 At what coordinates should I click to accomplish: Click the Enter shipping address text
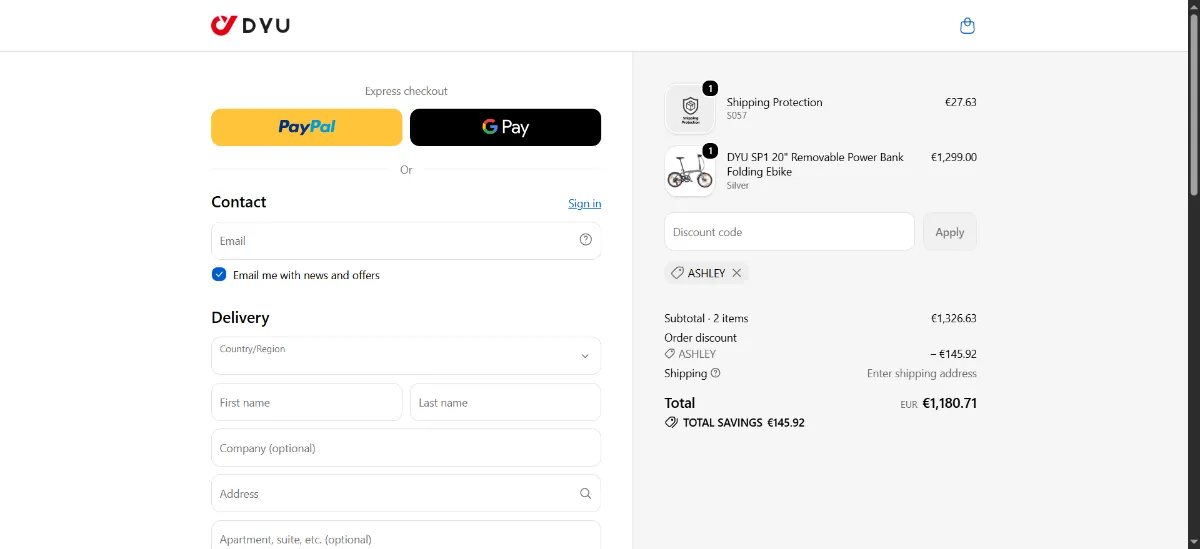click(921, 373)
